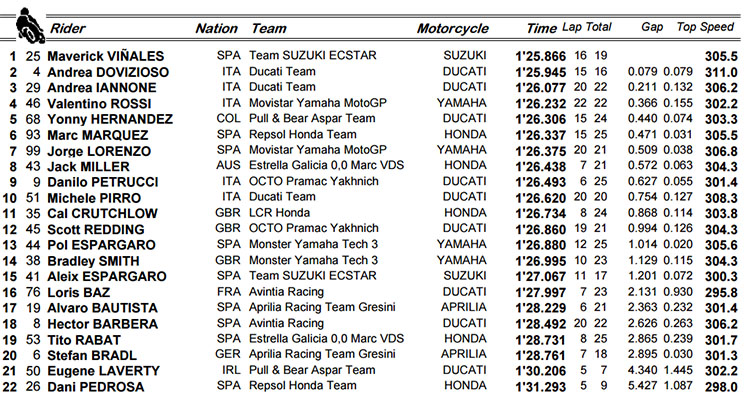The height and width of the screenshot is (401, 745).
Task: Click Dani PEDROSA in last row
Action: coord(96,387)
